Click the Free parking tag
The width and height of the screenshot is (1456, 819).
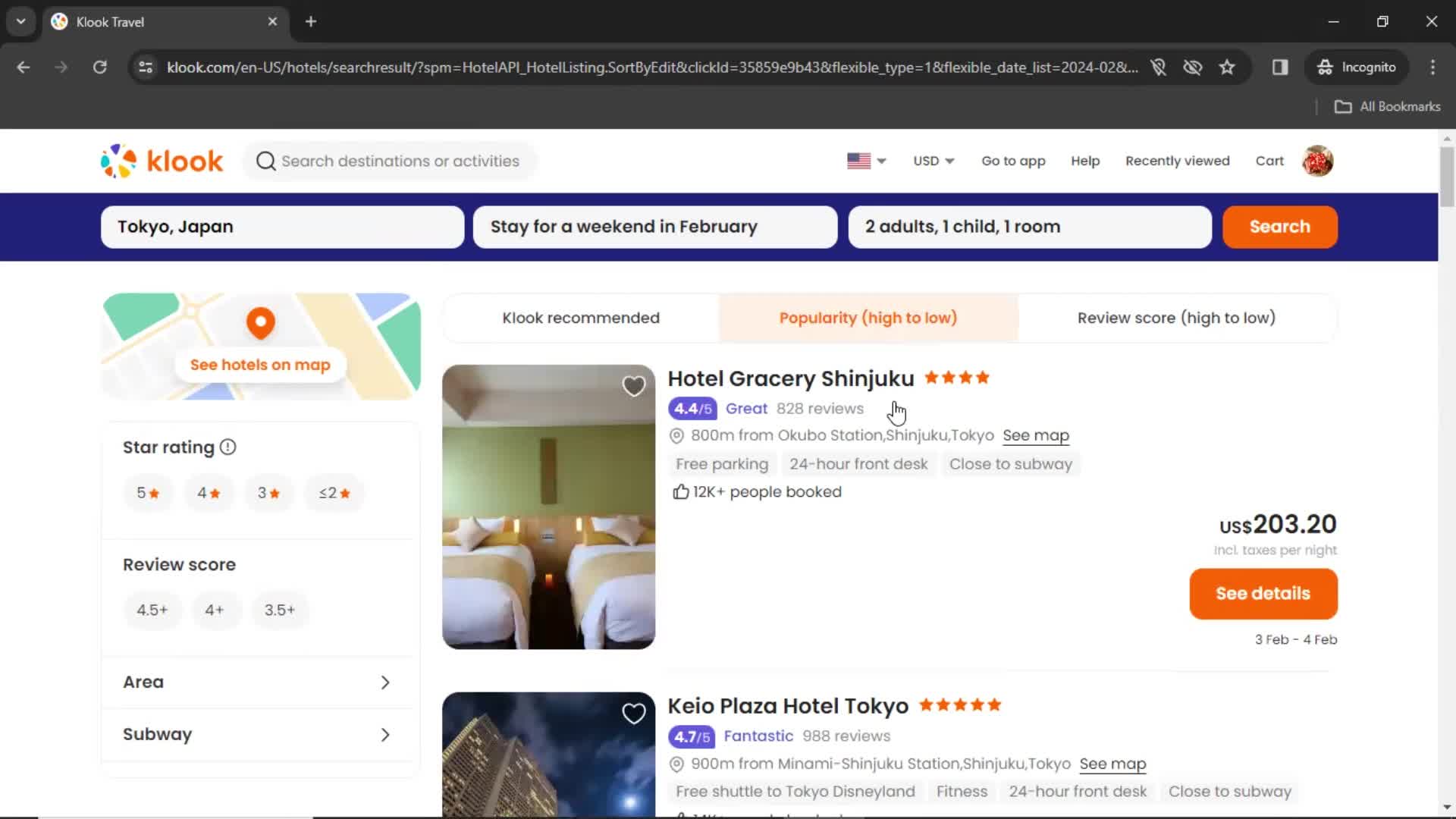pos(722,464)
